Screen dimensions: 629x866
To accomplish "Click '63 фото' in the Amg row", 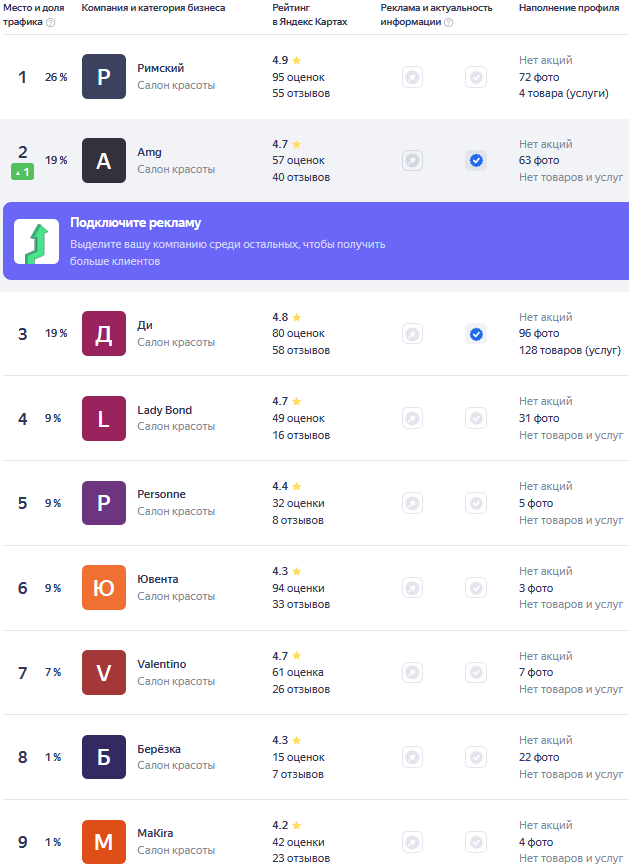I will coord(539,160).
